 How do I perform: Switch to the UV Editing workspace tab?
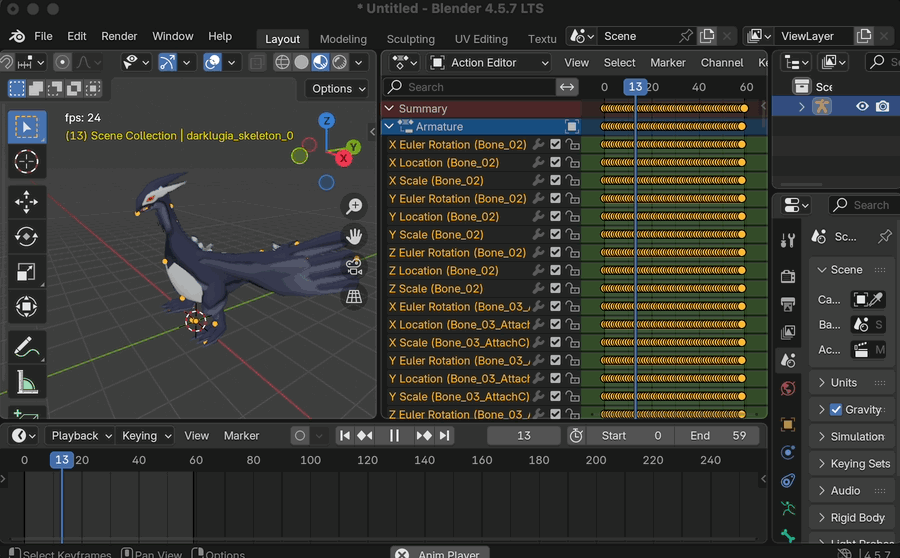(481, 39)
